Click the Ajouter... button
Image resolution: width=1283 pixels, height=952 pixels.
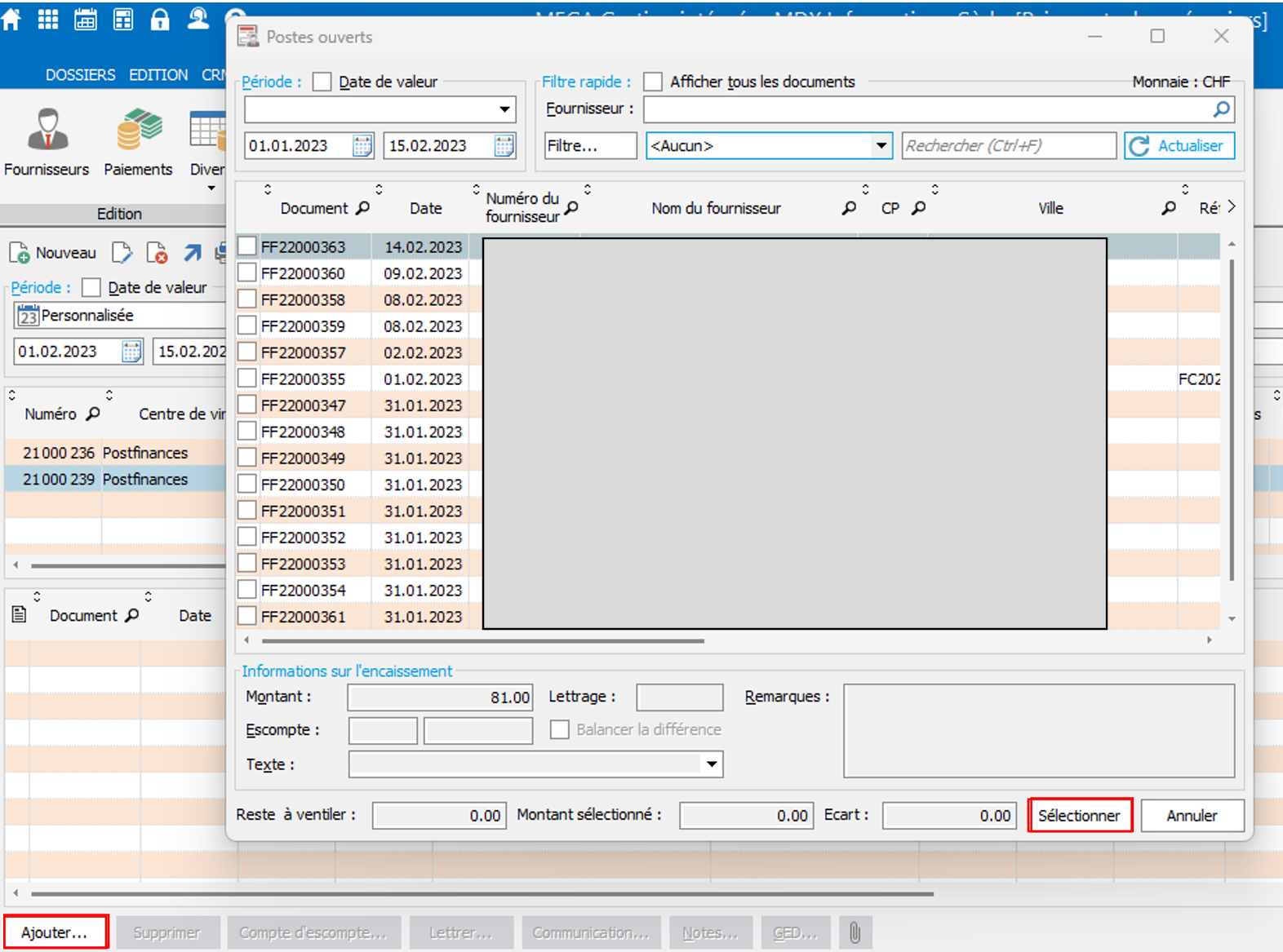pyautogui.click(x=55, y=932)
